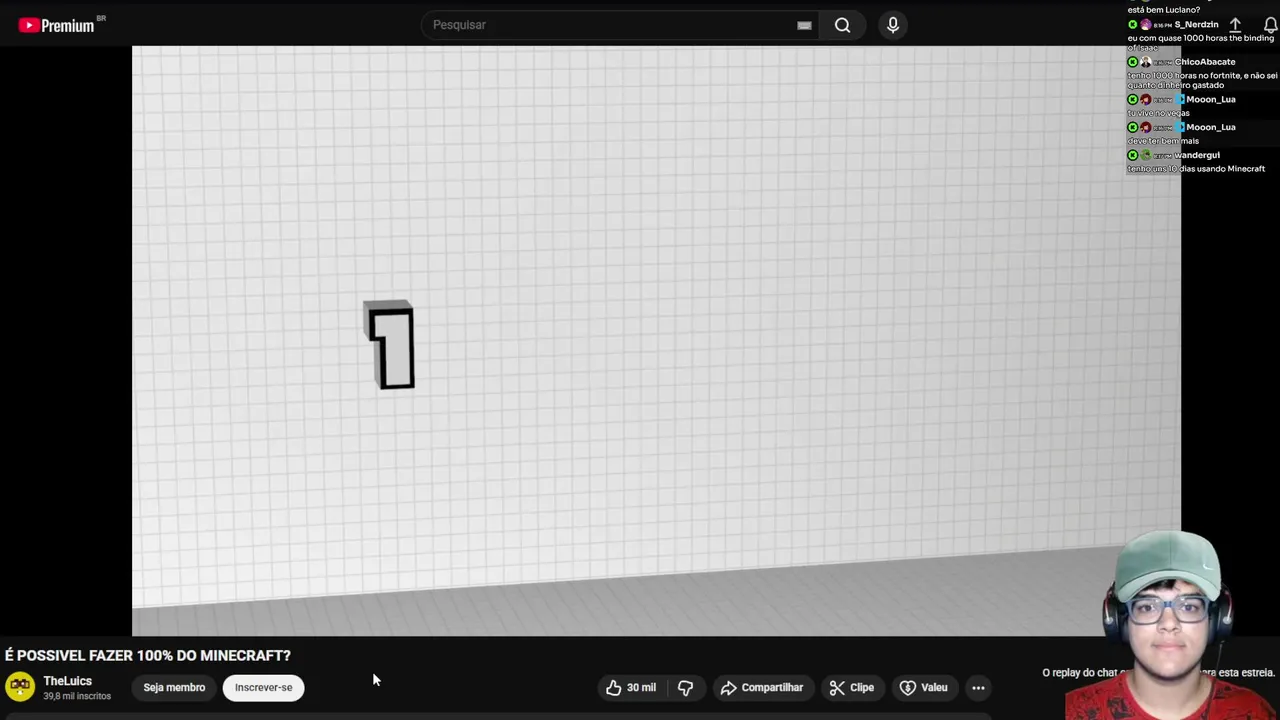Click ChicoAbacate's chat username
This screenshot has width=1280, height=720.
point(1205,62)
